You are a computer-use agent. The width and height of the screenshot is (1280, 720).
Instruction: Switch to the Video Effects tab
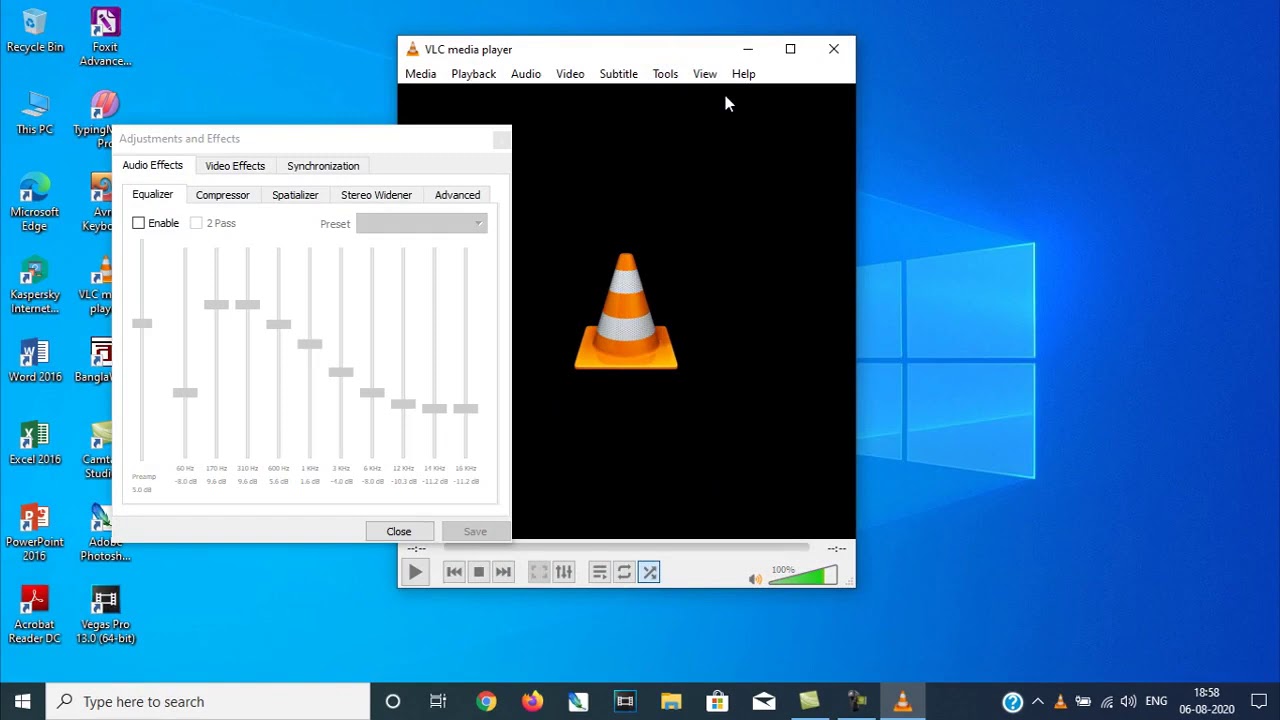click(235, 166)
